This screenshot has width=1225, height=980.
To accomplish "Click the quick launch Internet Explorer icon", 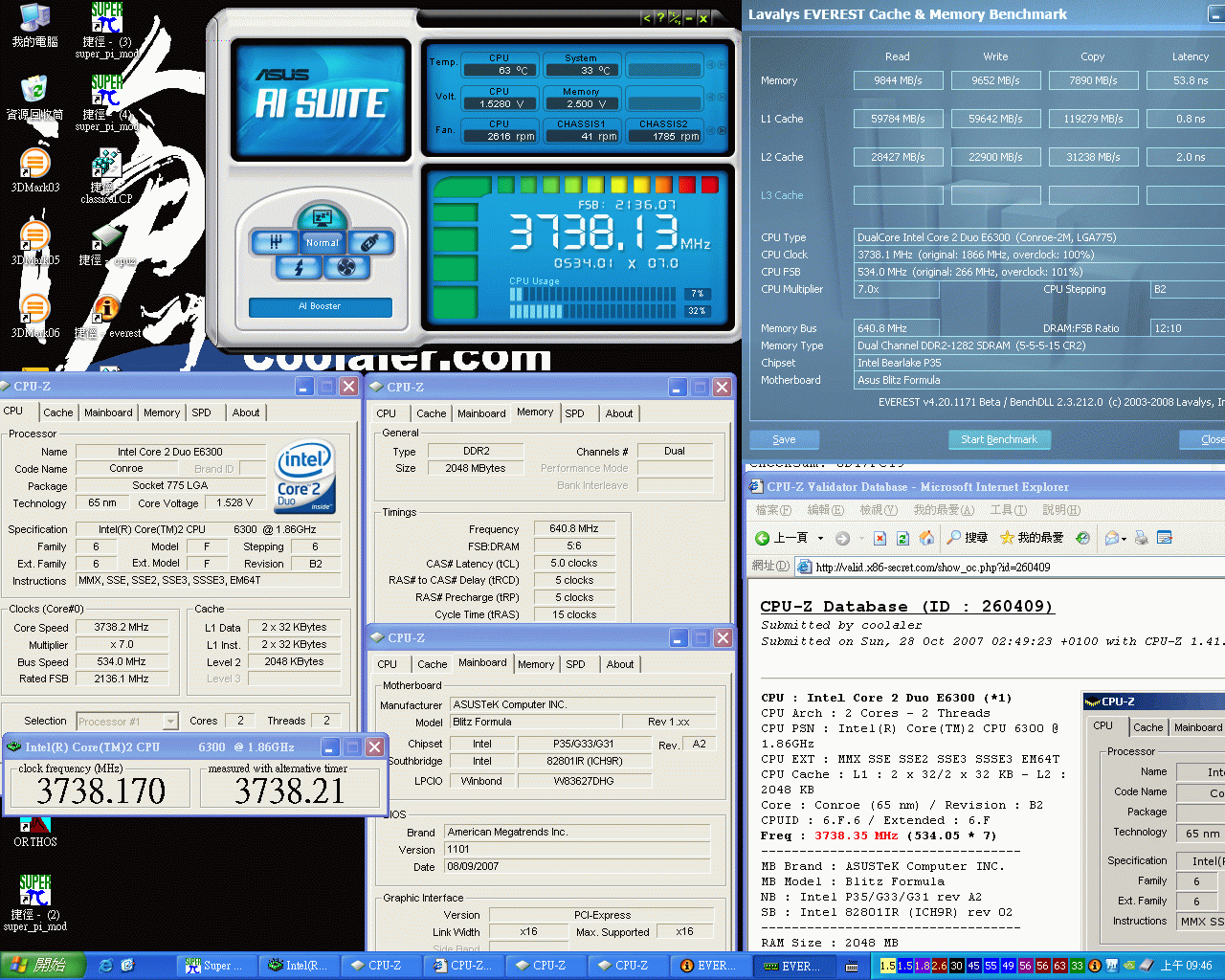I will tap(105, 966).
